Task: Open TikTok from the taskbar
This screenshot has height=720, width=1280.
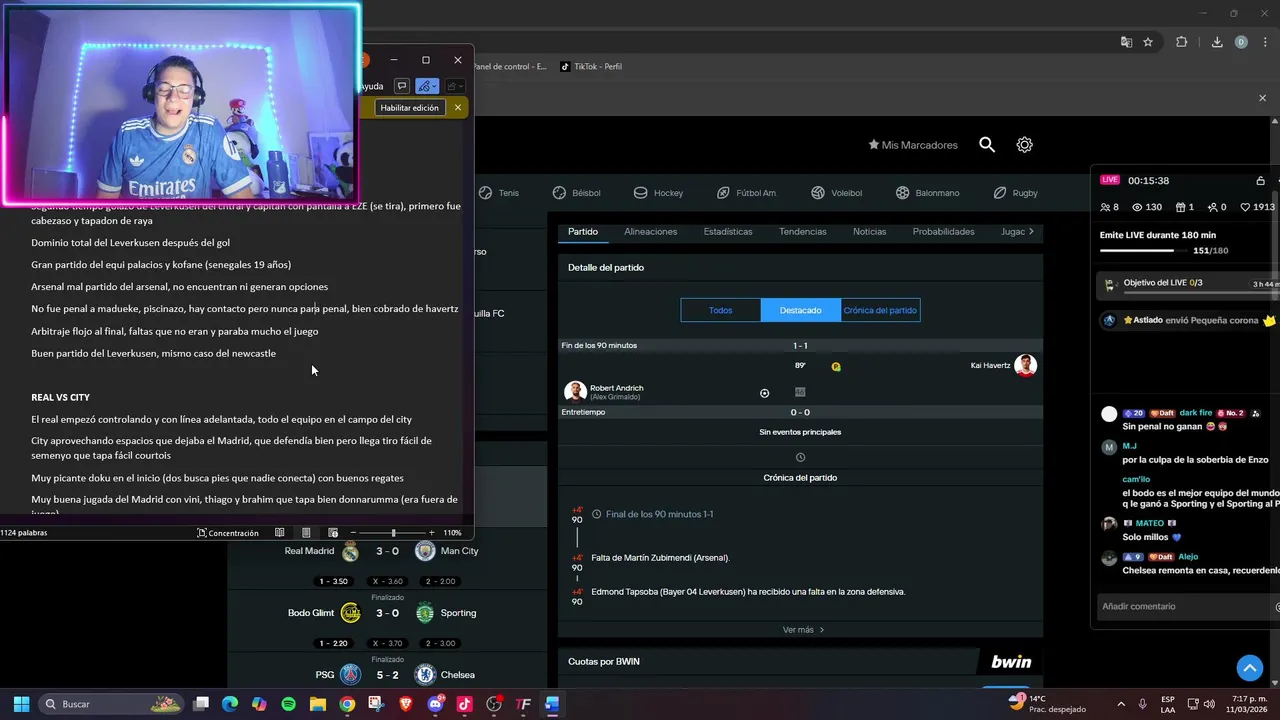Action: click(464, 704)
